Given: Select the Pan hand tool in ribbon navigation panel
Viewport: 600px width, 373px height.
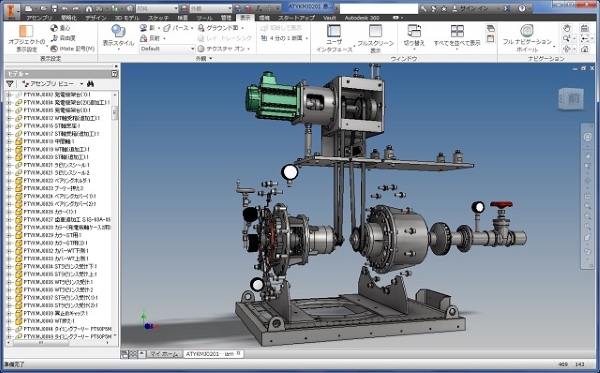Looking at the screenshot, I should [567, 28].
